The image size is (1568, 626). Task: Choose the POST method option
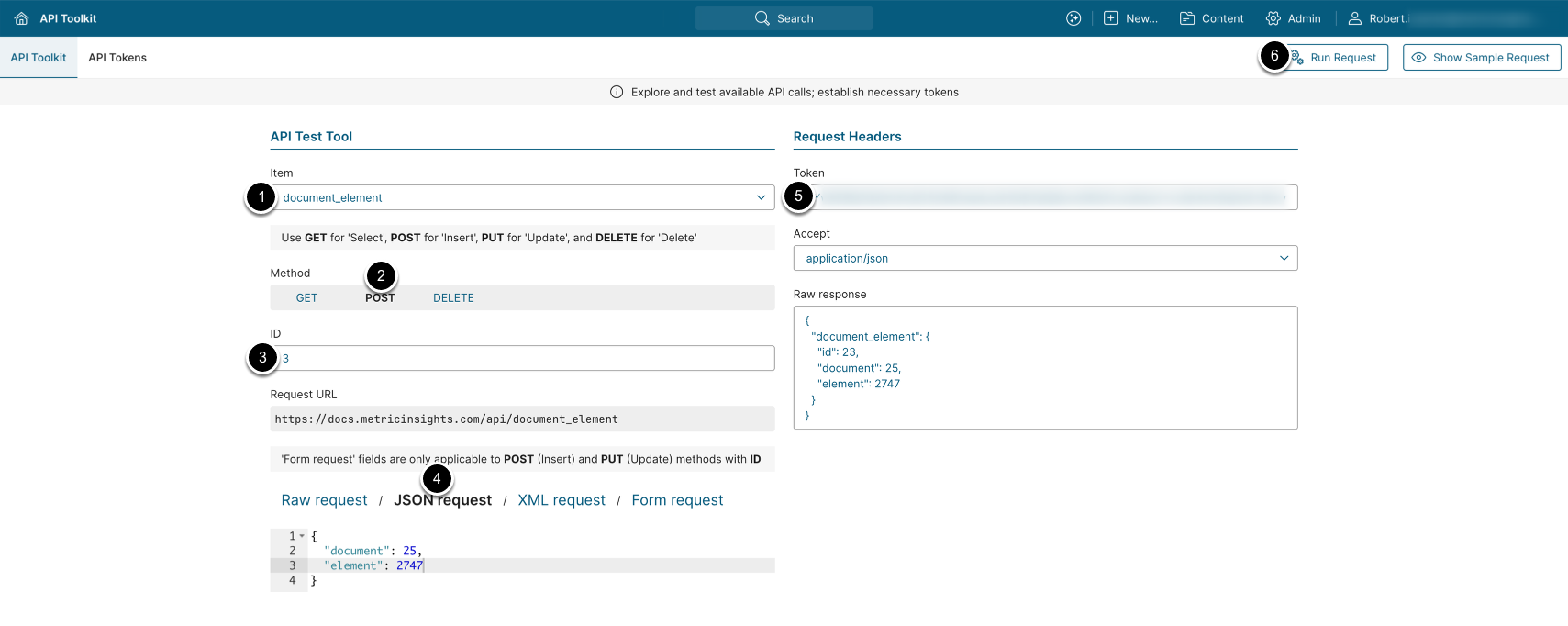(x=380, y=298)
